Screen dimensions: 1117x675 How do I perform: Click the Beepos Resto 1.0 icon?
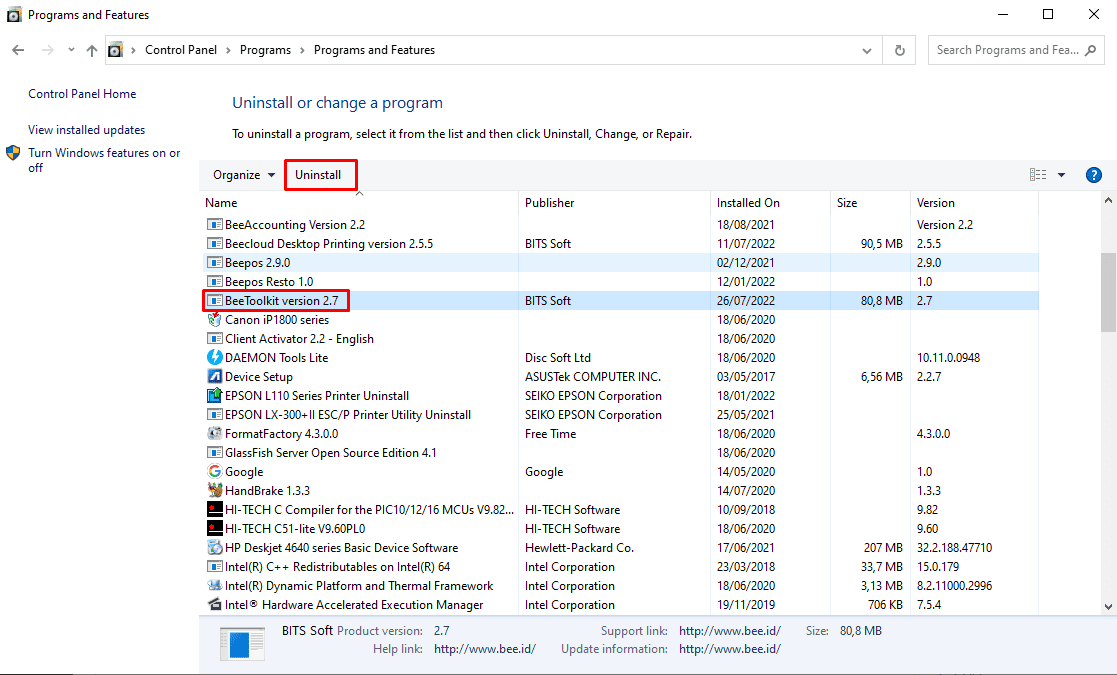tap(214, 281)
